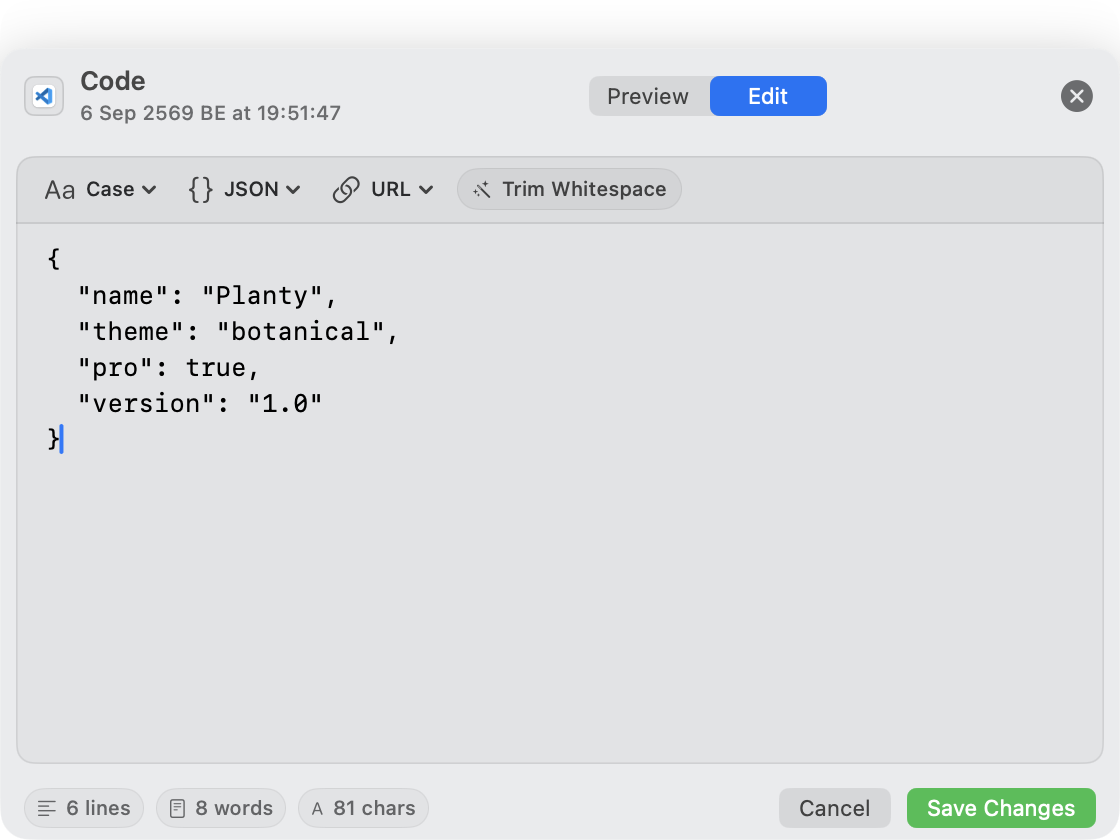The height and width of the screenshot is (840, 1120).
Task: Click the Cancel button
Action: click(834, 808)
